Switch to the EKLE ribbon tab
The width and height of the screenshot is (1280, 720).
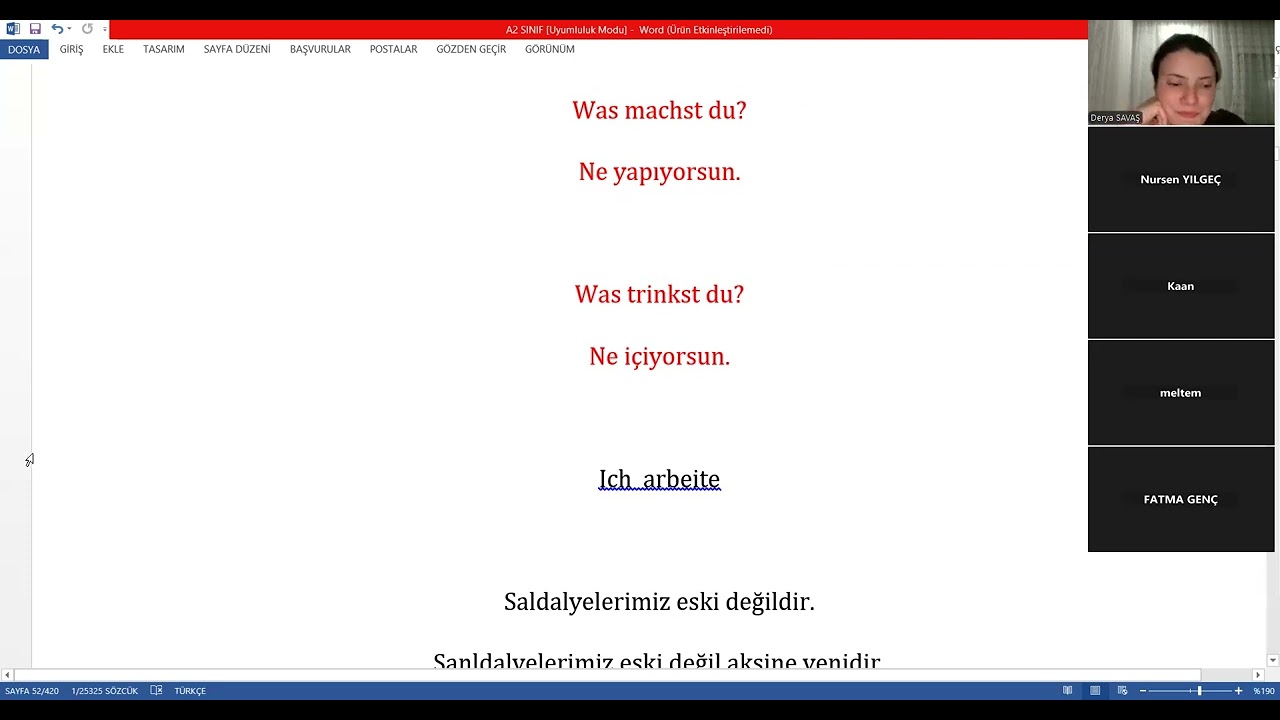pos(113,49)
